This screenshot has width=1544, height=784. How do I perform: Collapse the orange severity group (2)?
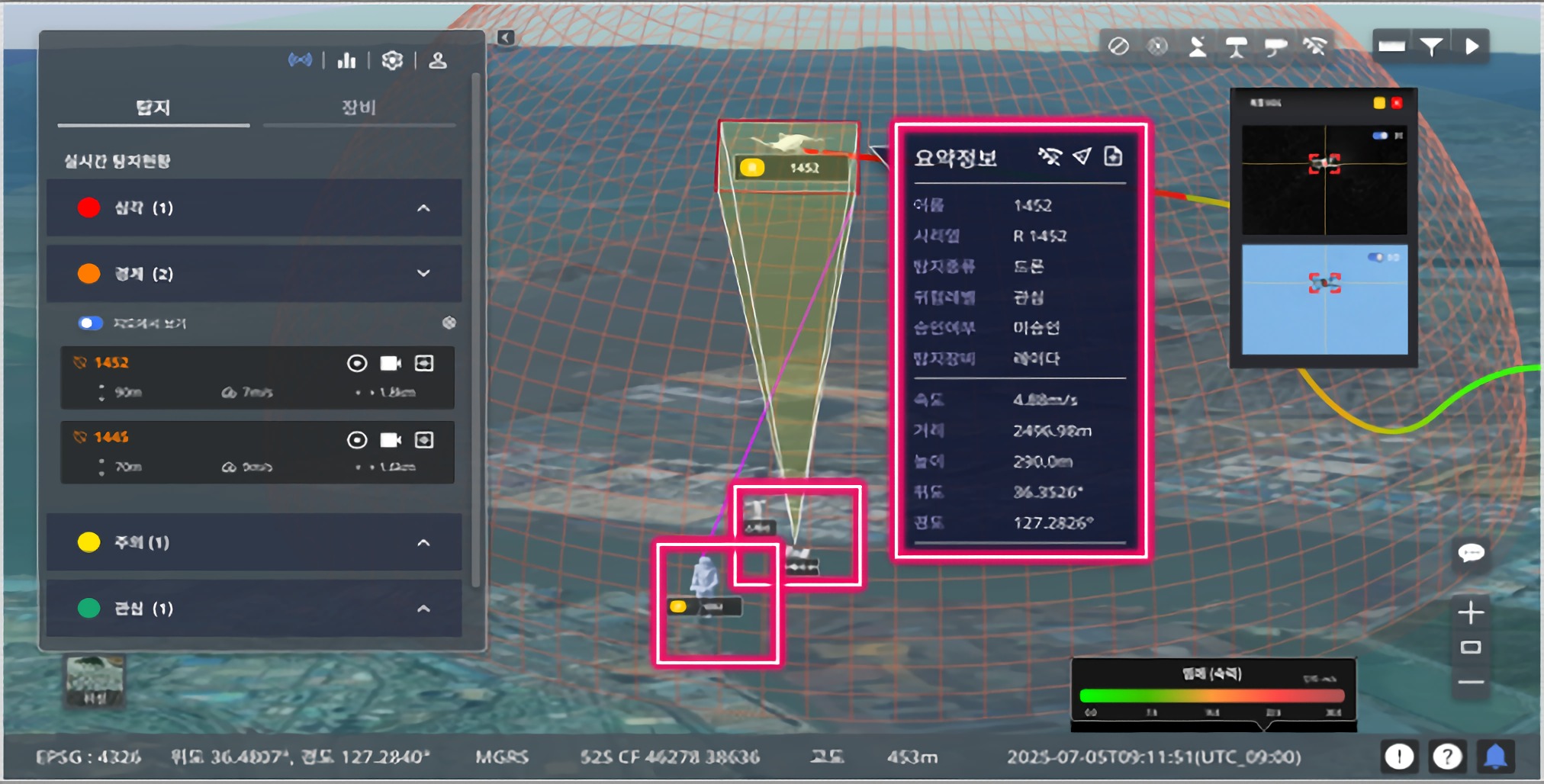(x=423, y=273)
